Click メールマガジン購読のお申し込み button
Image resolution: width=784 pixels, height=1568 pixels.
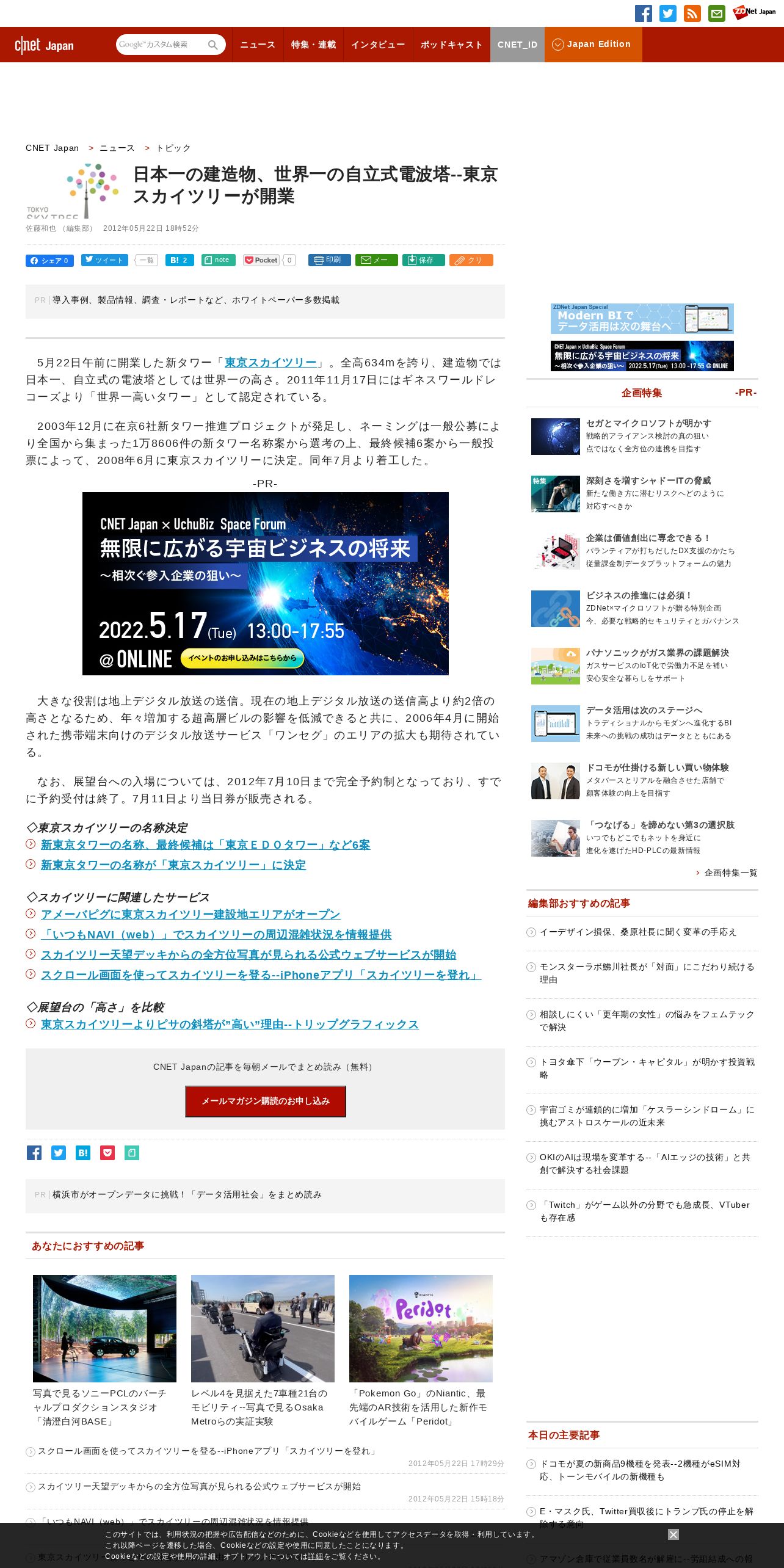pos(266,1101)
